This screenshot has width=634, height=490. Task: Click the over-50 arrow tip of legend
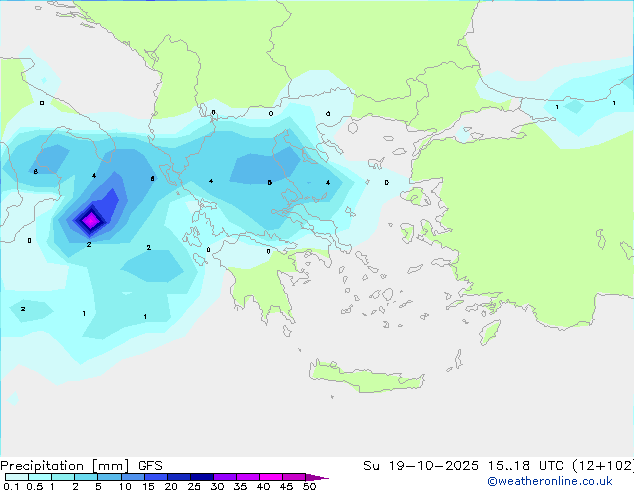point(317,477)
